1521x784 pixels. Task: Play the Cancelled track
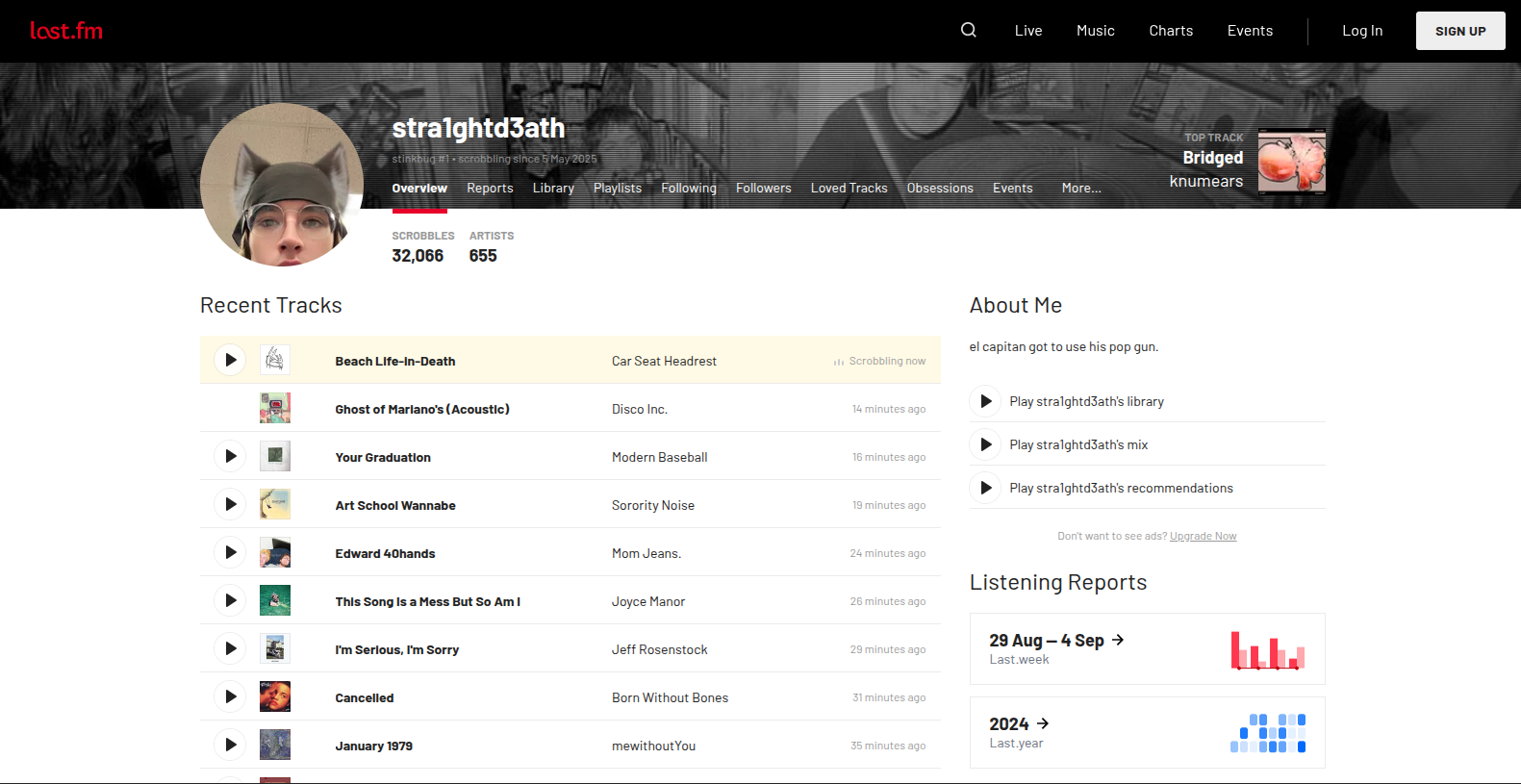[x=230, y=696]
